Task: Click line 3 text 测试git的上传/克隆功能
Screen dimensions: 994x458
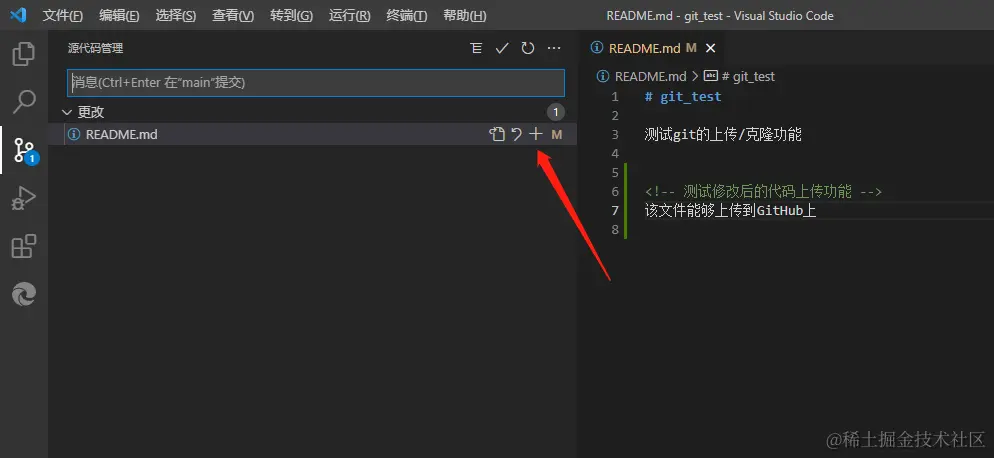Action: [723, 134]
